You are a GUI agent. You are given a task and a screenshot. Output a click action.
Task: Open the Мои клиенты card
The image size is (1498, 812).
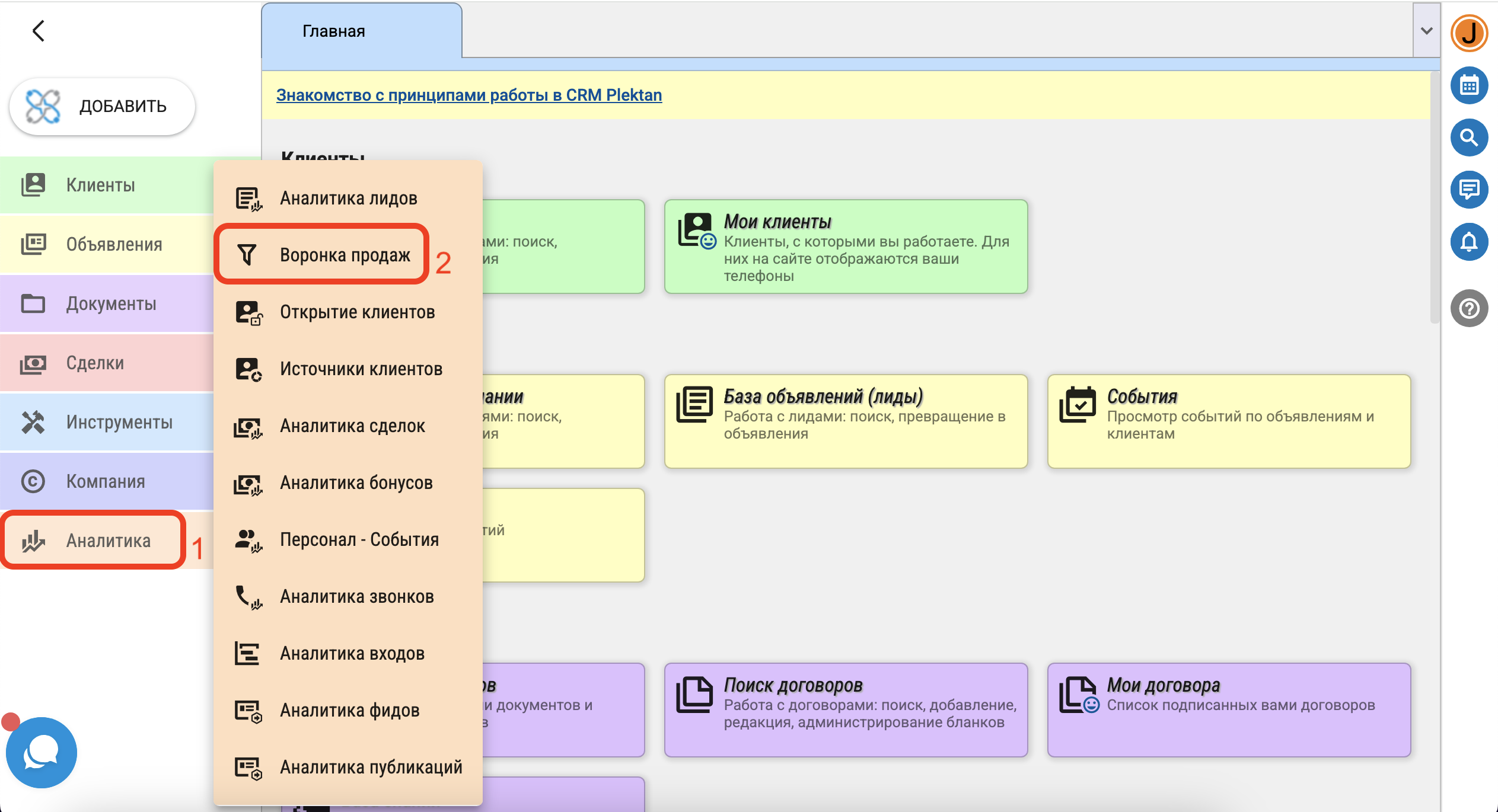tap(846, 247)
